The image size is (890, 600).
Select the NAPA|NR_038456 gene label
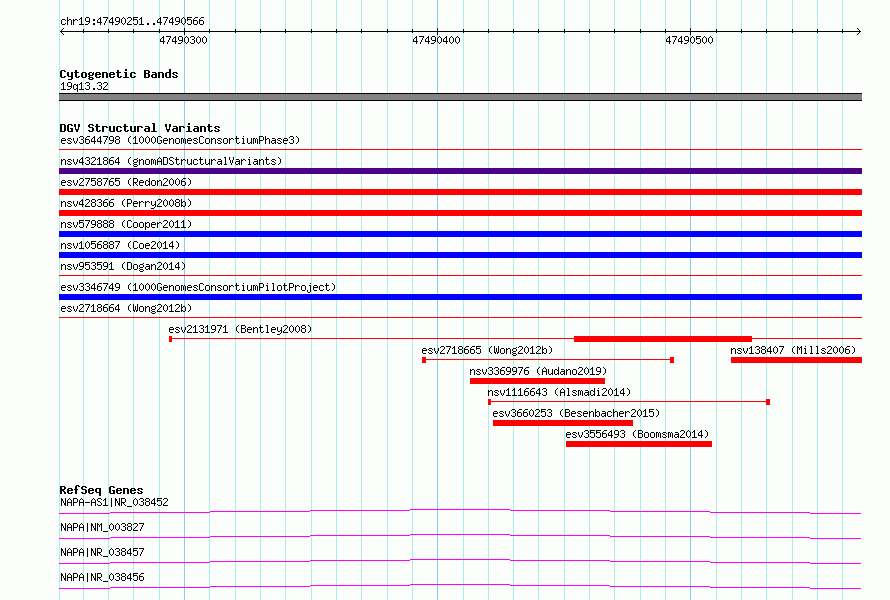point(102,577)
